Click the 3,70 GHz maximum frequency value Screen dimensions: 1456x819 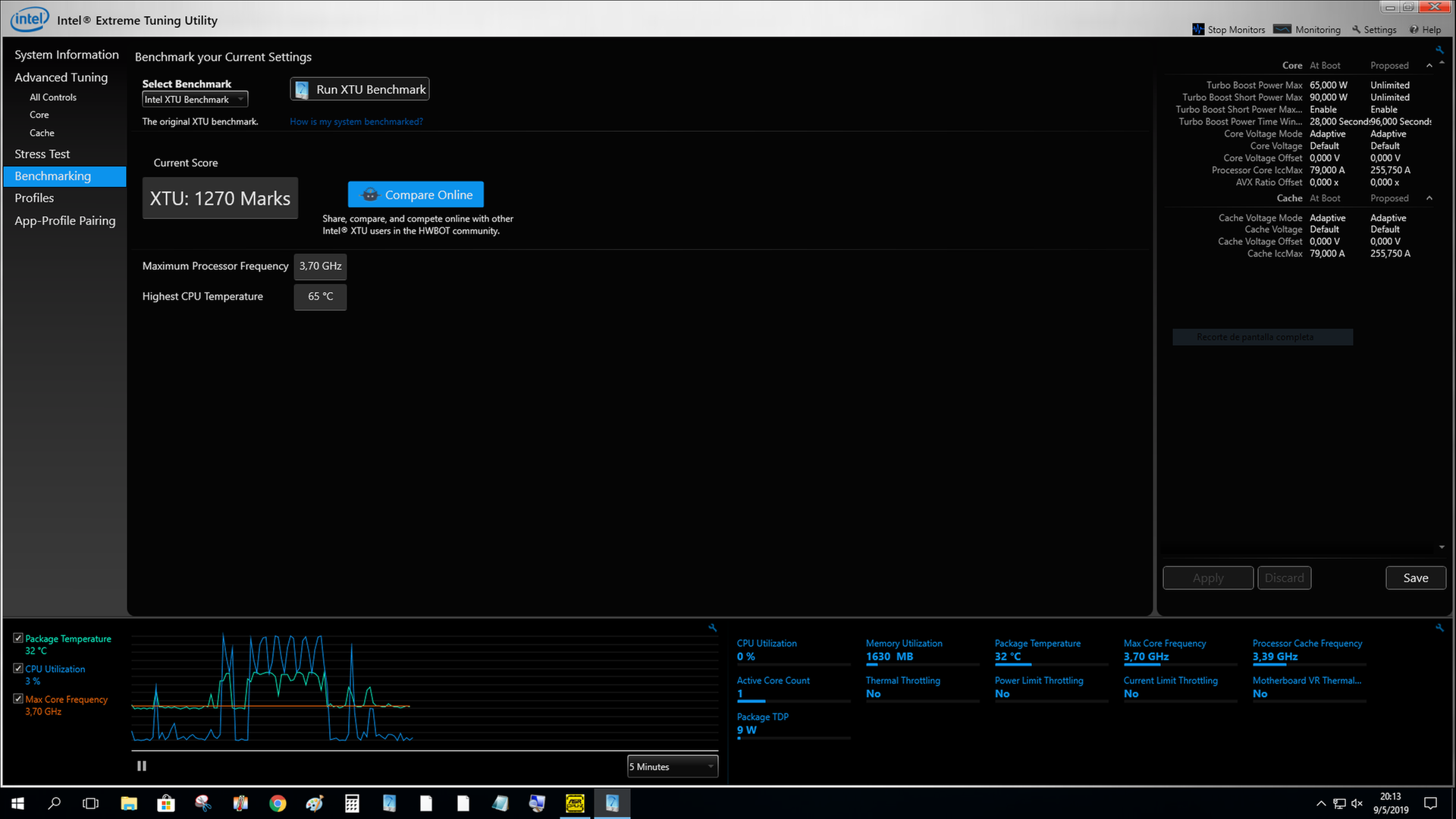[x=320, y=266]
